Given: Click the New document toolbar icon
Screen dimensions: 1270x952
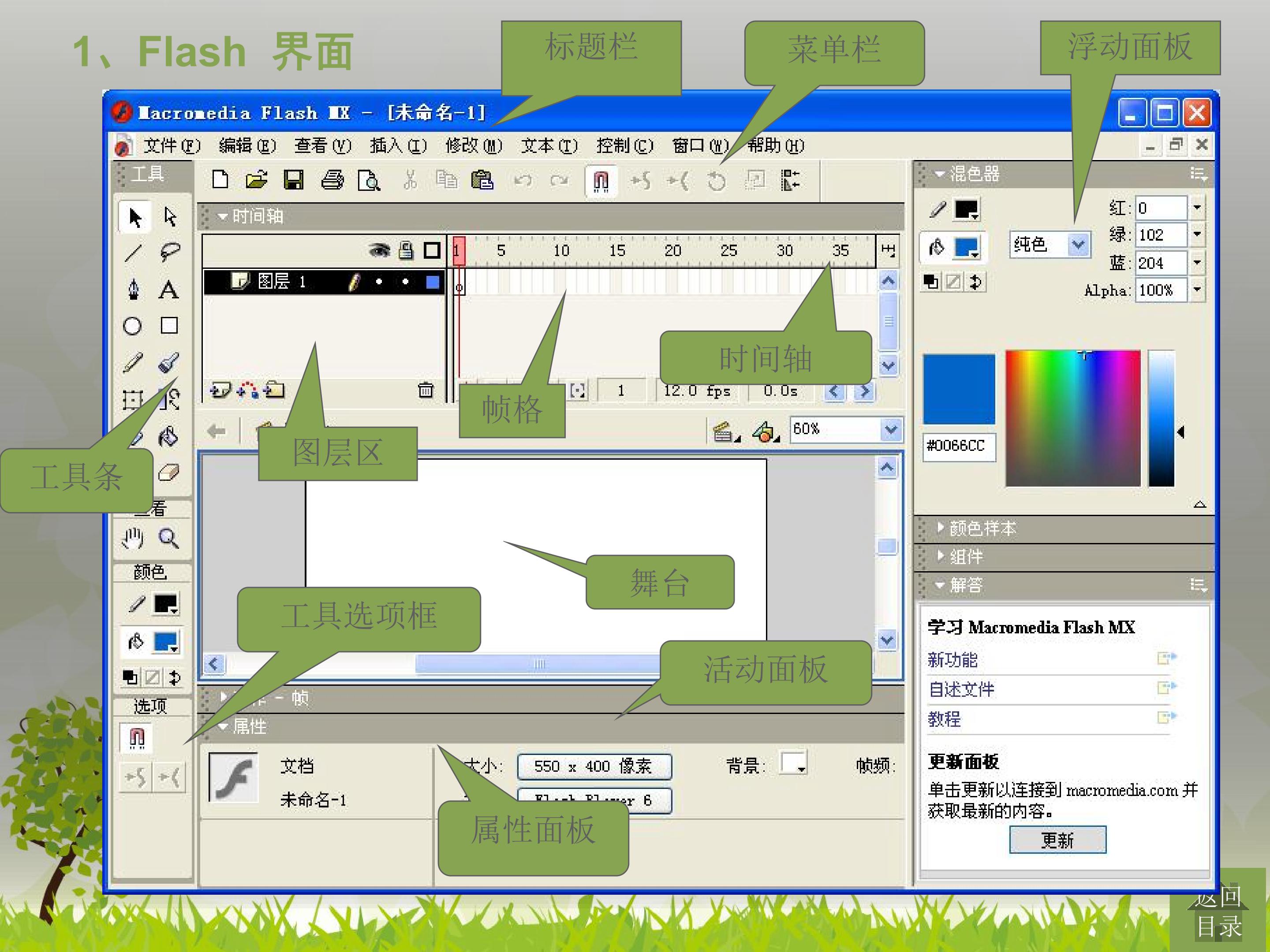Looking at the screenshot, I should click(220, 180).
